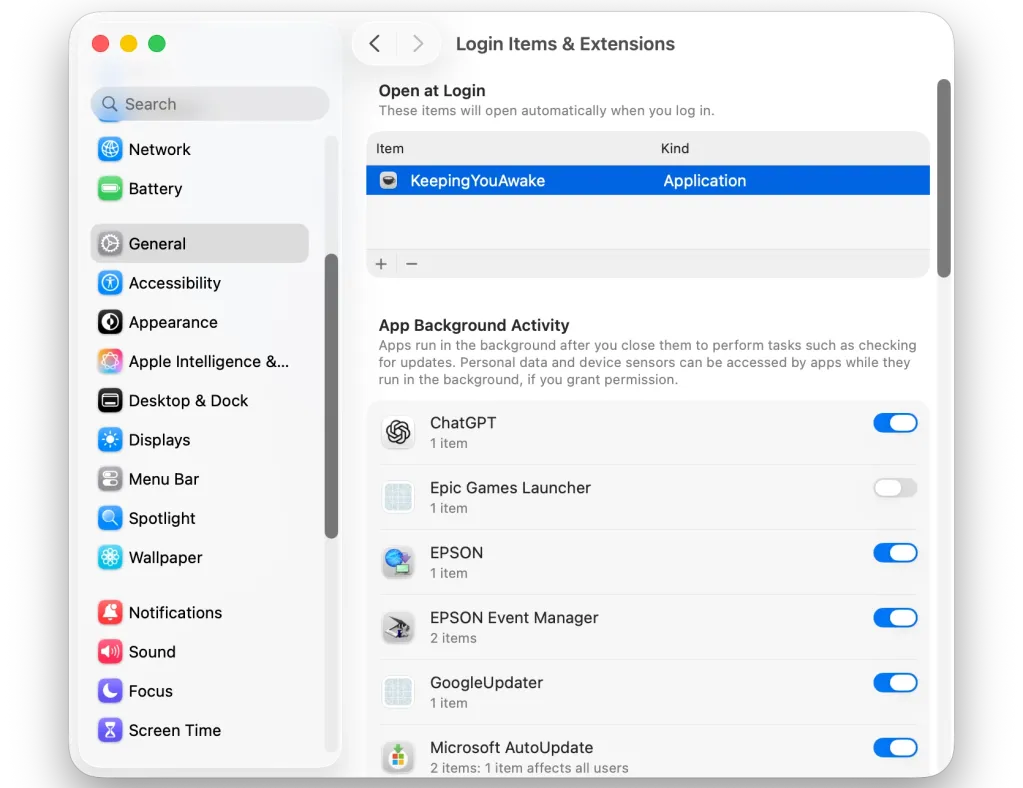This screenshot has height=788, width=1023.
Task: Open Screen Time settings pane
Action: pyautogui.click(x=174, y=731)
